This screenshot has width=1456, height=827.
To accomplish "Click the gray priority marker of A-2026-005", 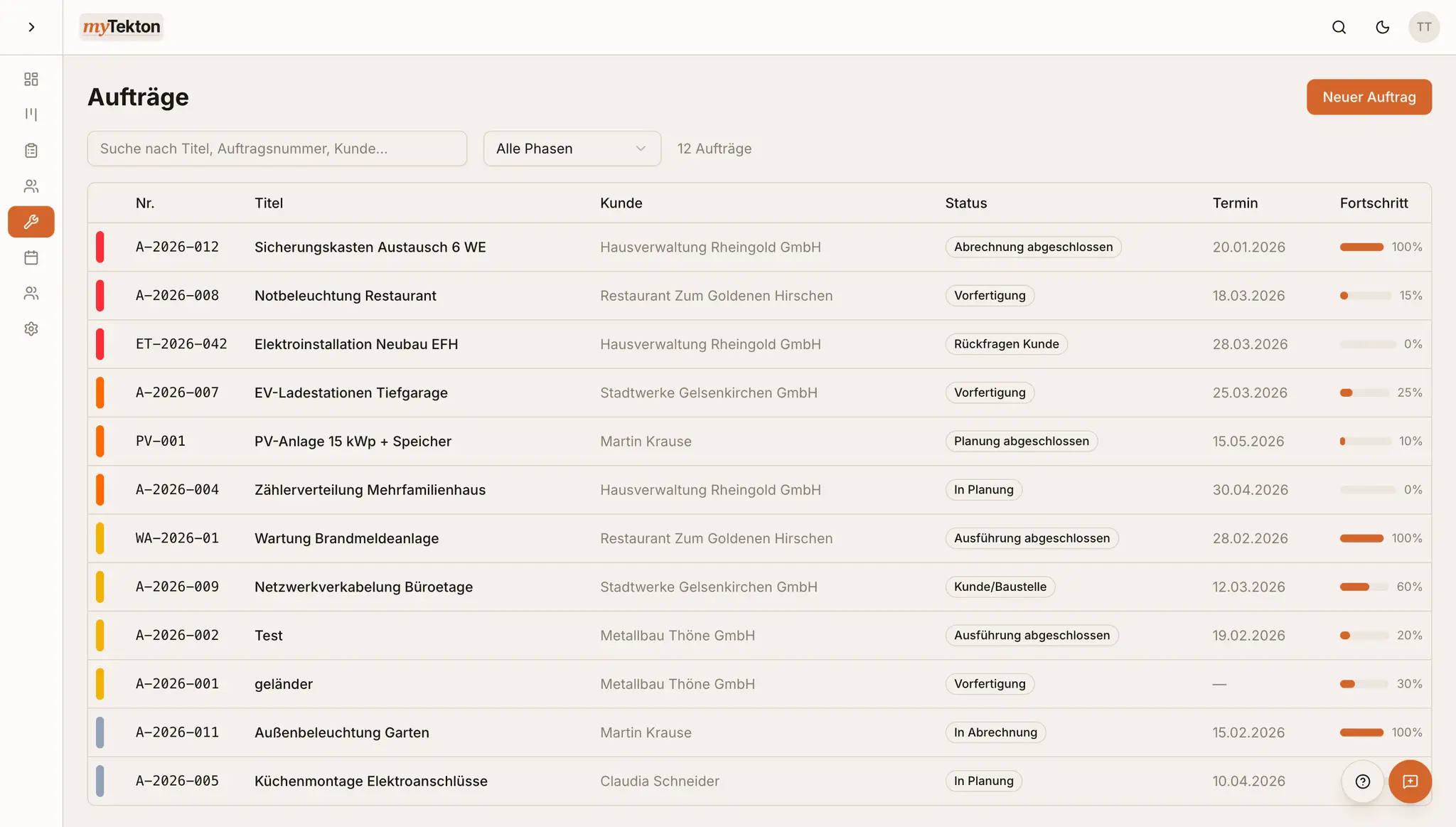I will coord(100,781).
